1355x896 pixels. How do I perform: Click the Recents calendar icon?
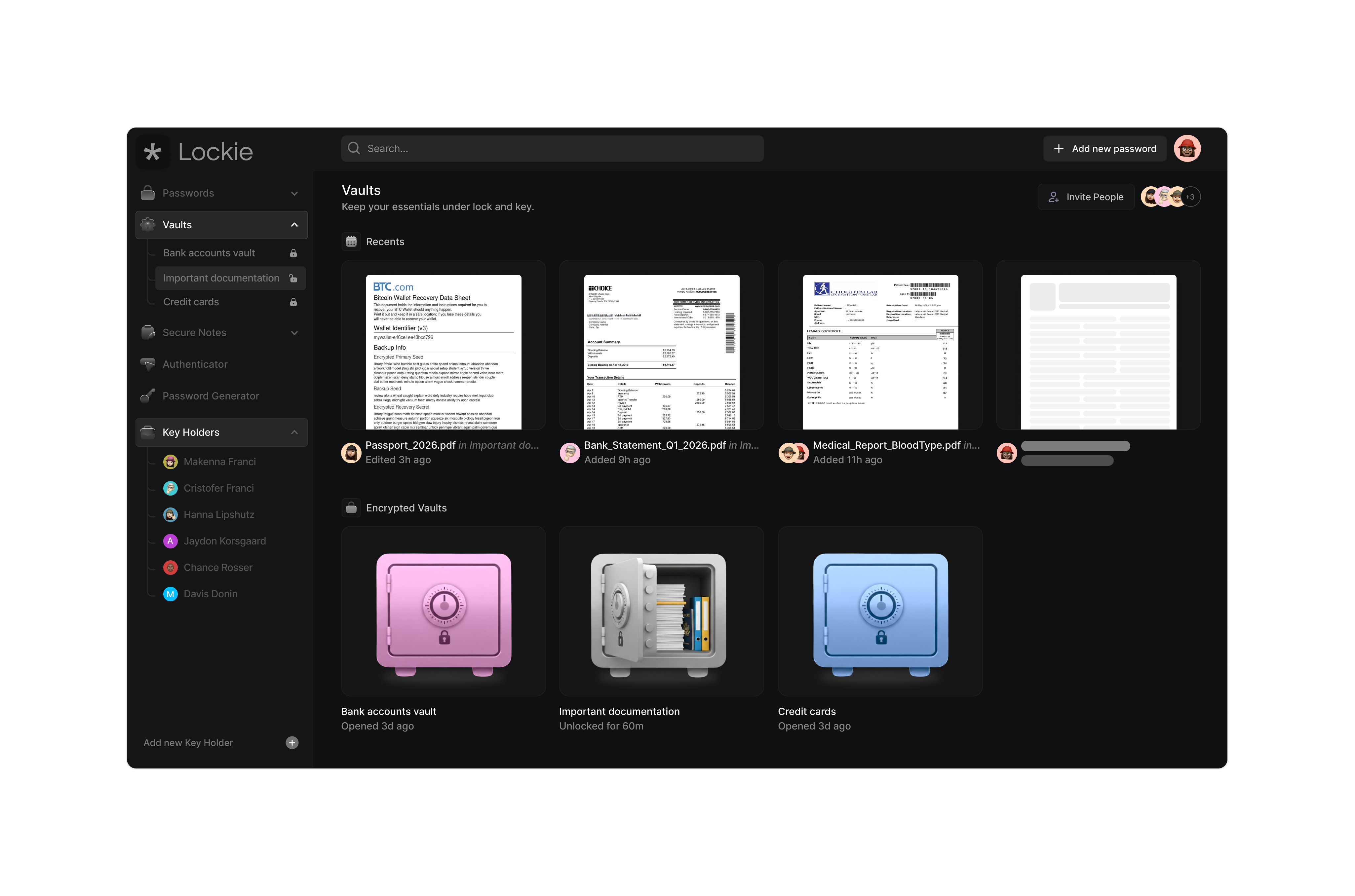(x=351, y=242)
